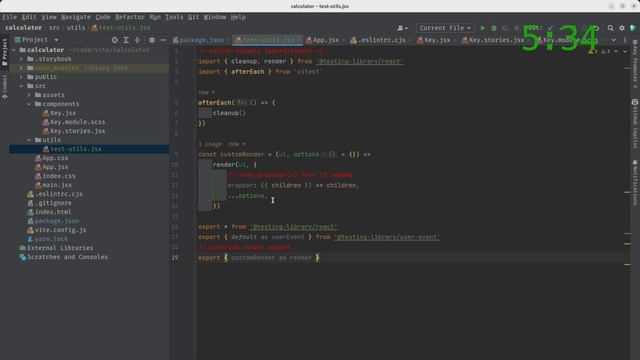The height and width of the screenshot is (360, 640).
Task: Open Search Everywhere magnifier icon
Action: coord(611,28)
